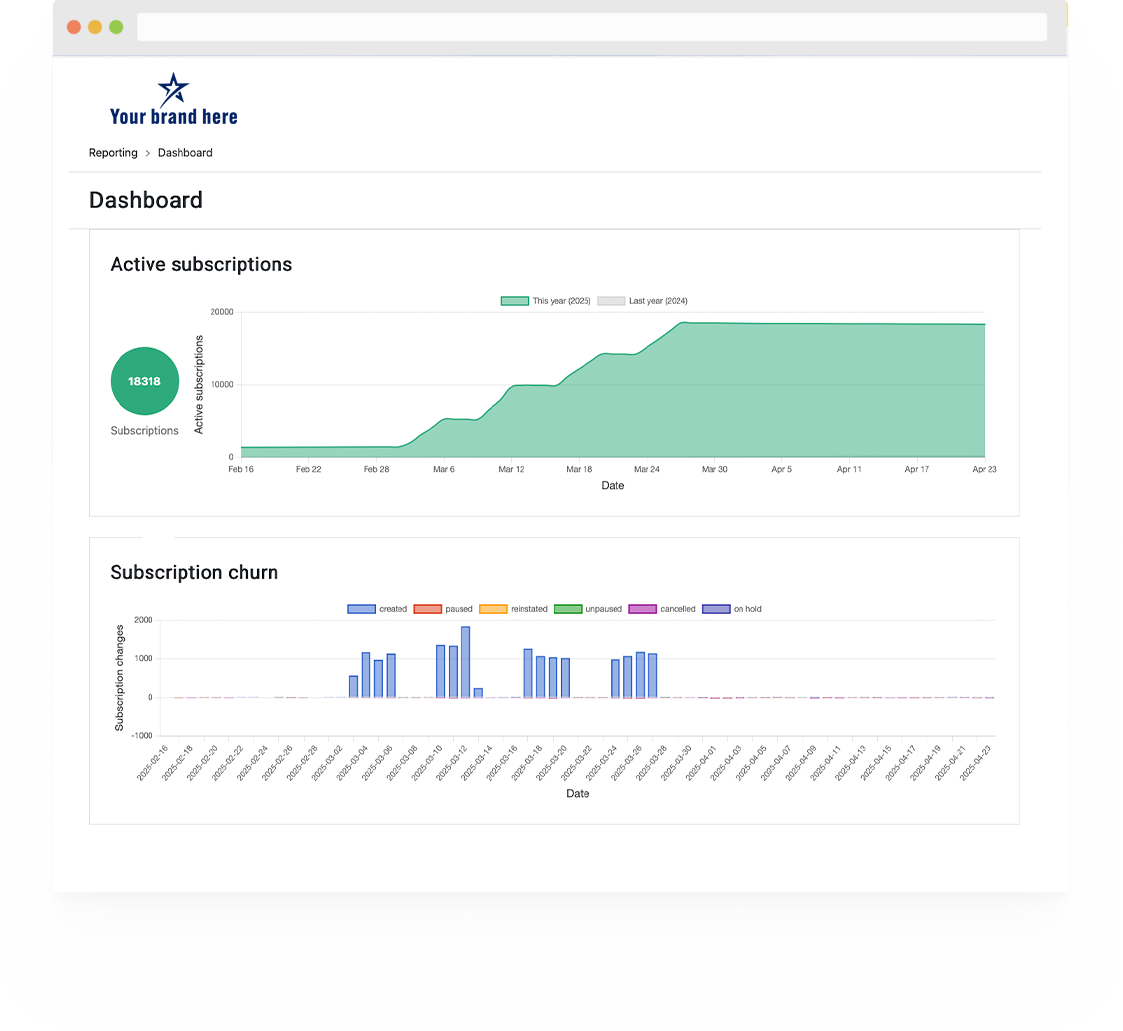Screen dimensions: 1123x1031
Task: Click the '-1000' churn y-axis value
Action: pyautogui.click(x=142, y=736)
